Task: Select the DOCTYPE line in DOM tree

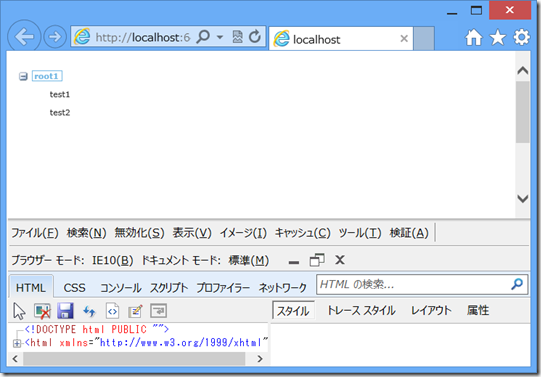Action: coord(97,329)
